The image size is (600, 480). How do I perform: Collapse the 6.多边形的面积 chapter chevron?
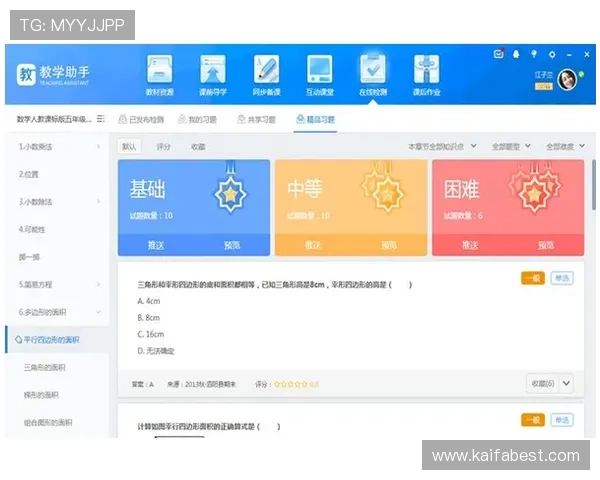tap(98, 312)
